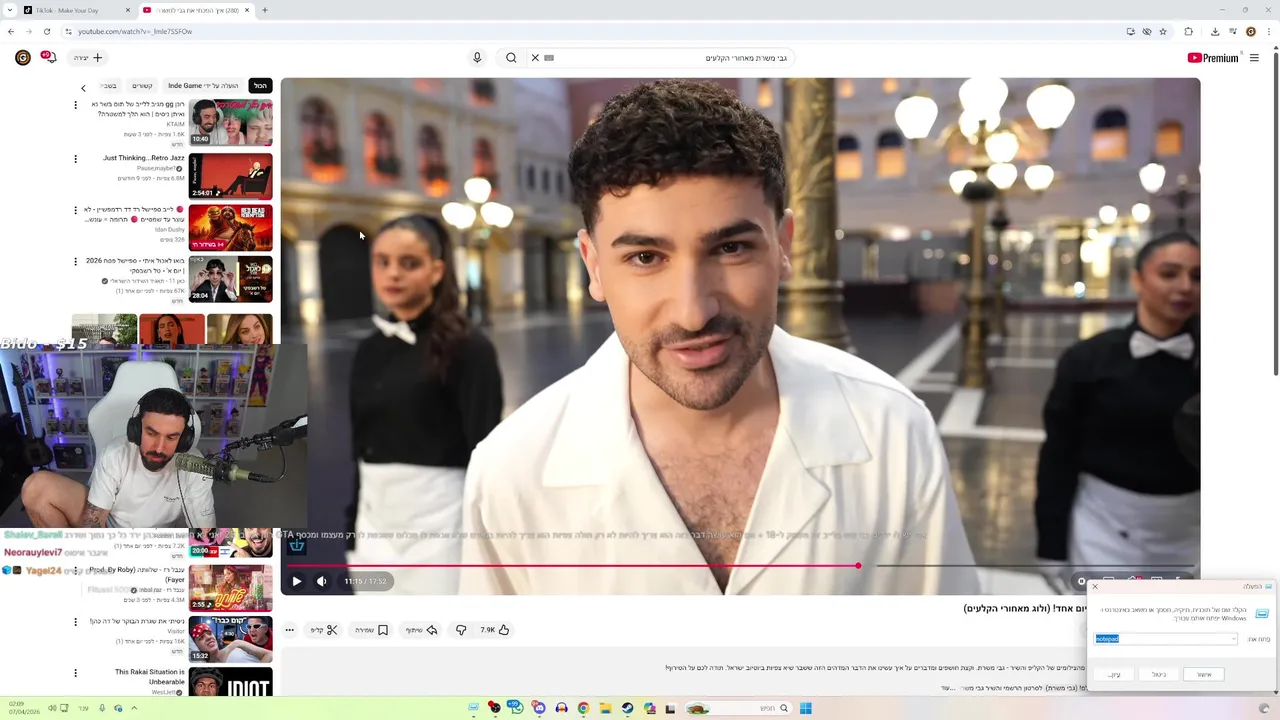Screen dimensions: 1280x720
Task: Open the three-dot more actions under video
Action: click(289, 630)
